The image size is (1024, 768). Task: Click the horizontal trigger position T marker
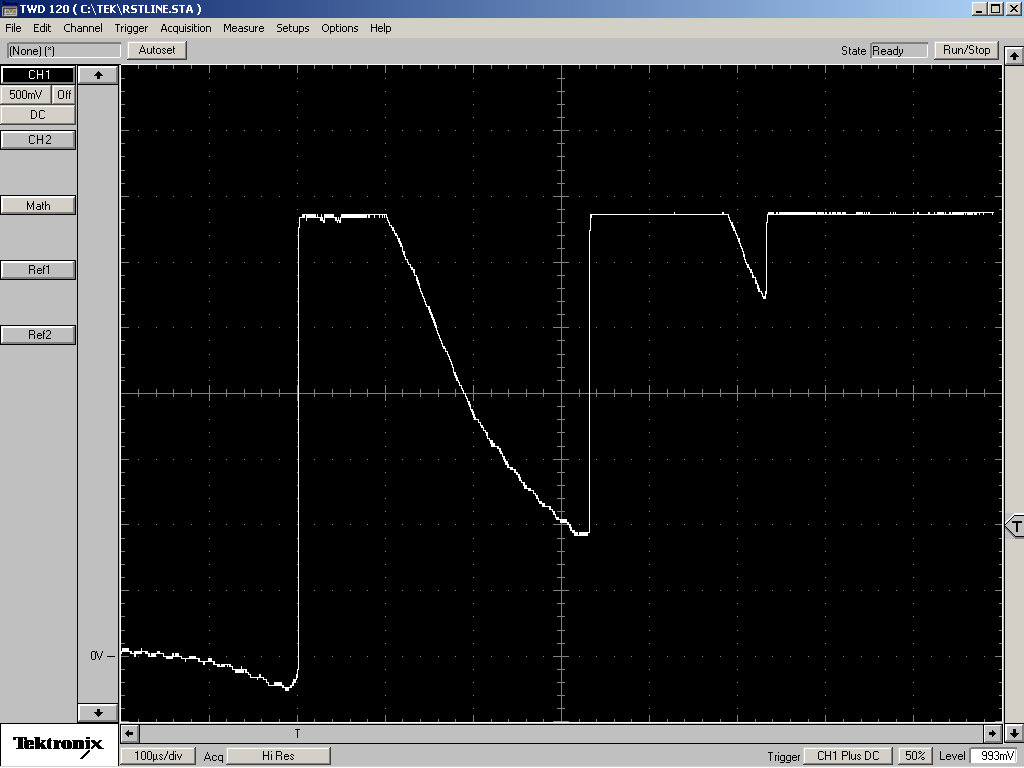(297, 734)
